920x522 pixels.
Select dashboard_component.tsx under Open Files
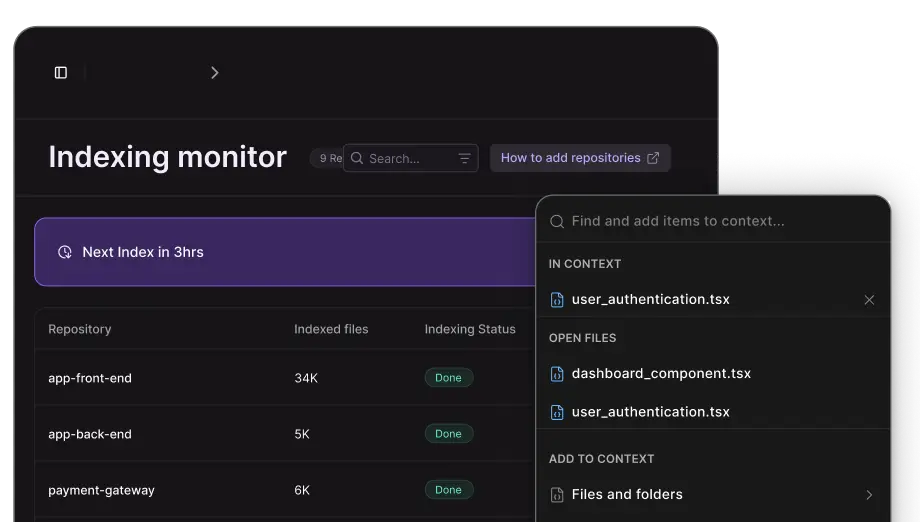661,374
